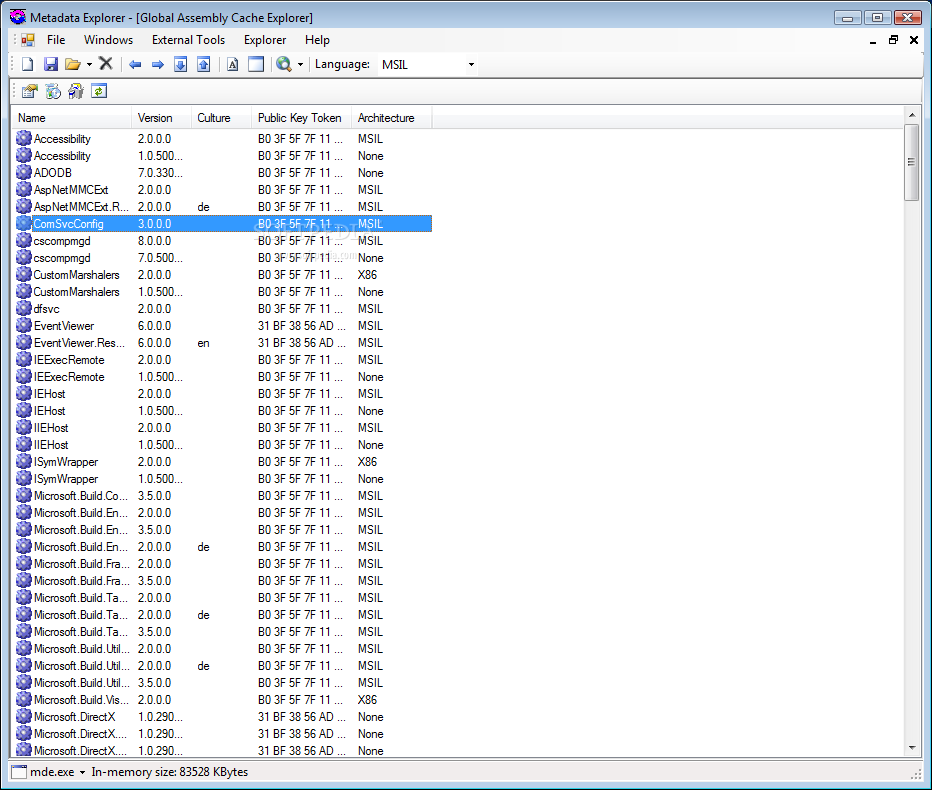Click the globe search icon
Viewport: 932px width, 790px height.
pyautogui.click(x=284, y=64)
